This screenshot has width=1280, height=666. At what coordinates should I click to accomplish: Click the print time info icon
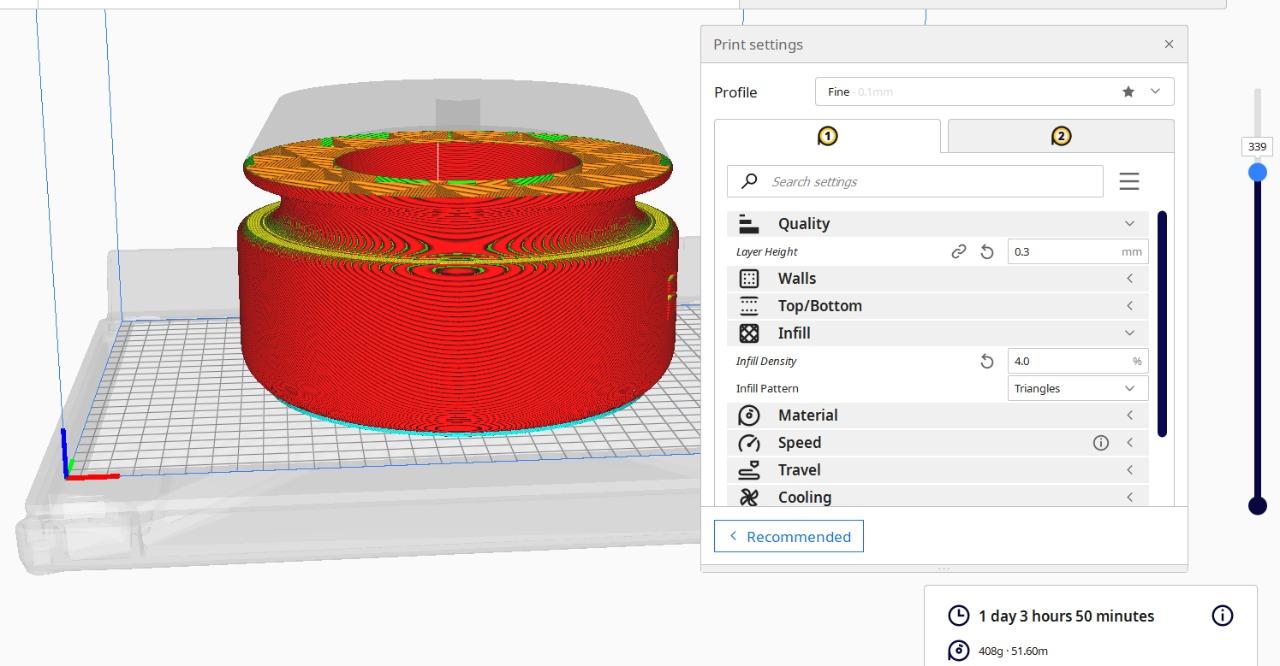pos(1221,615)
